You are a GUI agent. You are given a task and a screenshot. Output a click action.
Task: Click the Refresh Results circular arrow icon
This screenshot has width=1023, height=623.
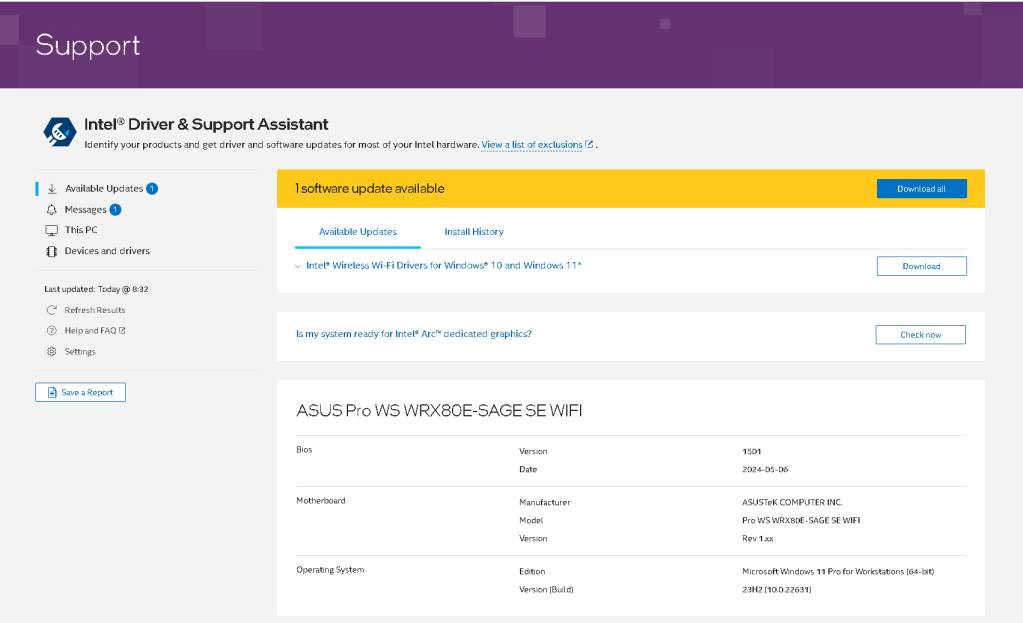[x=52, y=310]
